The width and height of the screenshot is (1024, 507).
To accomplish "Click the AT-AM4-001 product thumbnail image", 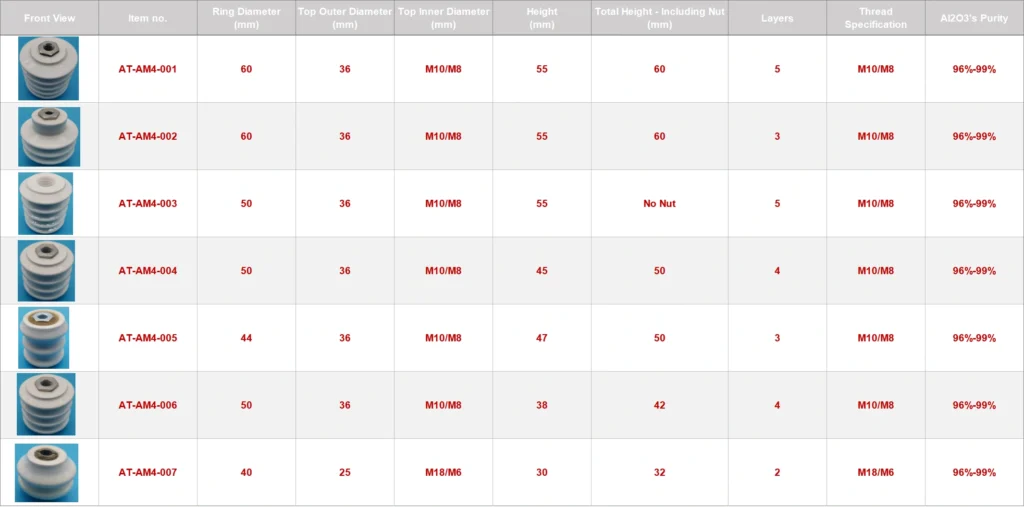I will (x=48, y=68).
